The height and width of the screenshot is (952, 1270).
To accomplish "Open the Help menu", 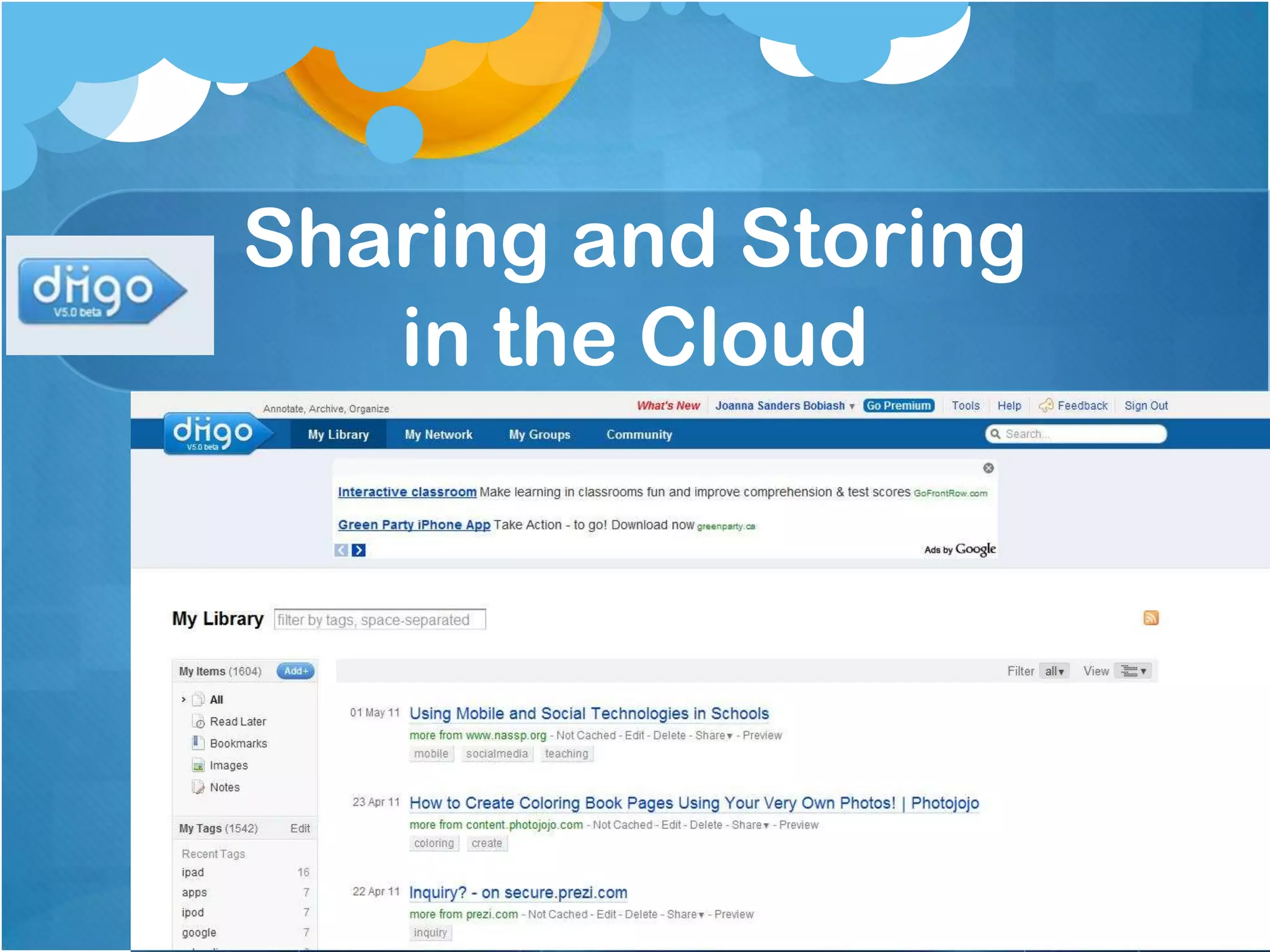I will coord(1009,405).
